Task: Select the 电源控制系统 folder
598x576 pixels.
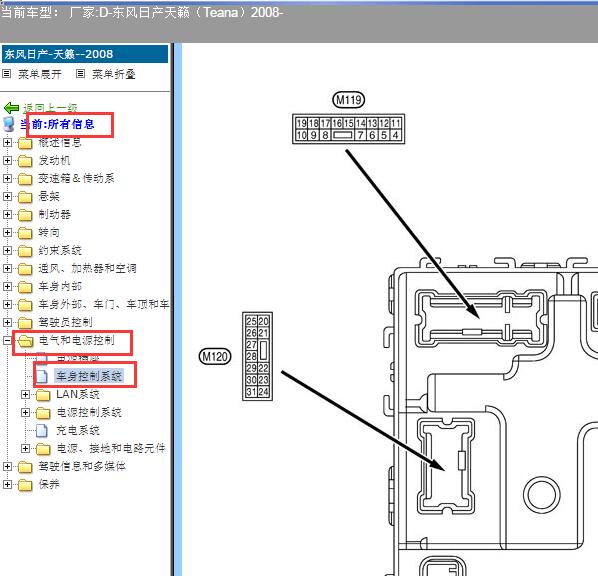Action: [89, 412]
